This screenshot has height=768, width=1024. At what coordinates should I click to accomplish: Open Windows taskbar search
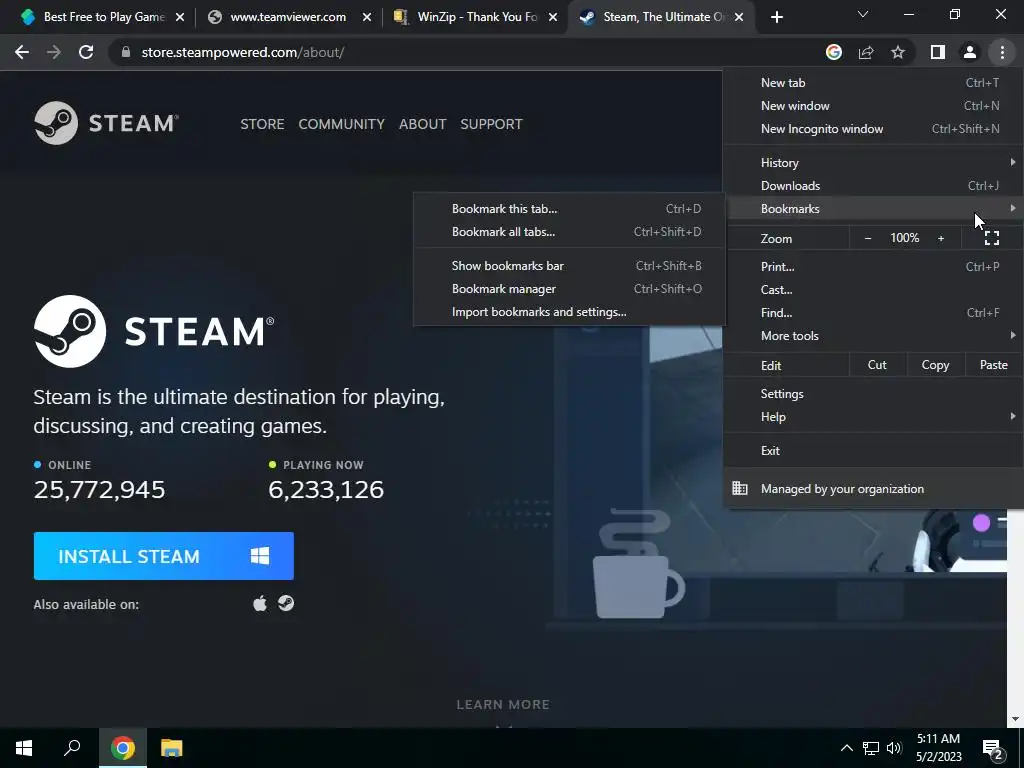(x=72, y=748)
